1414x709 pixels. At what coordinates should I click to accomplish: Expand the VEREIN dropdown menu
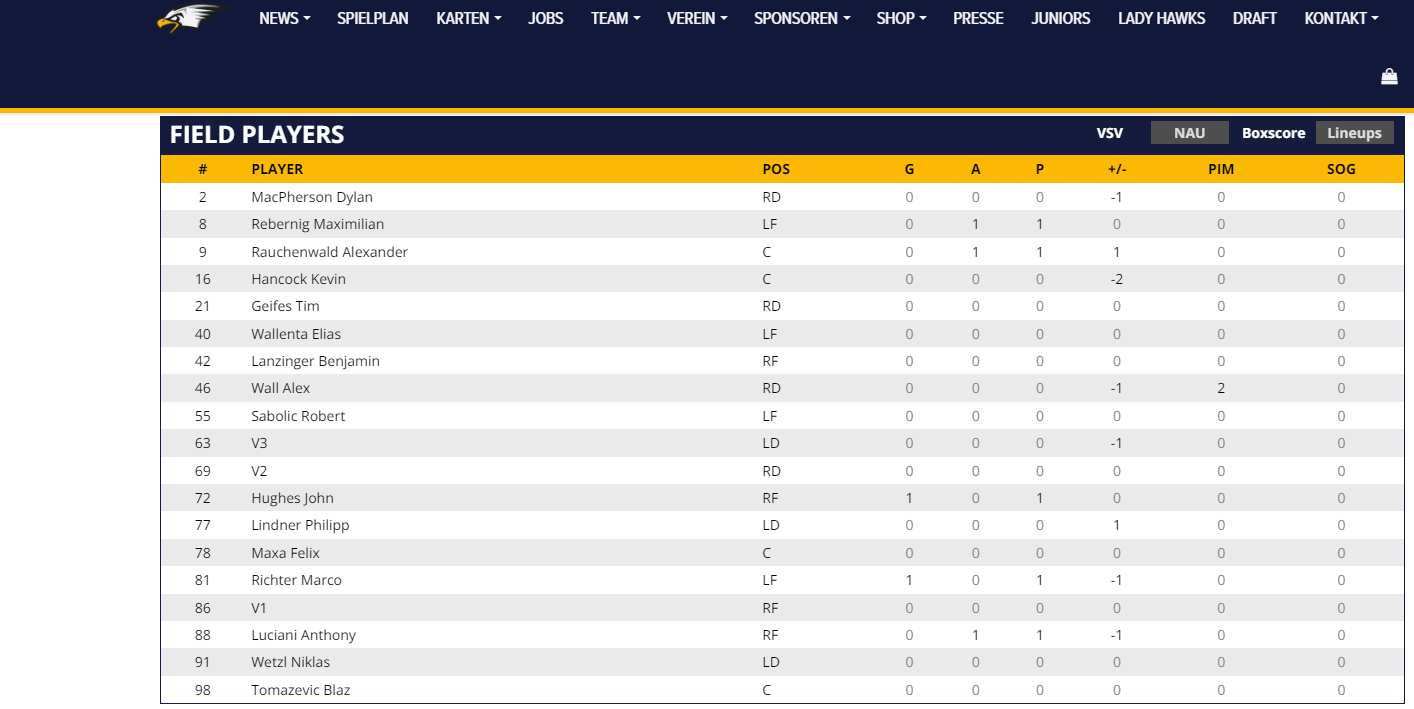pyautogui.click(x=697, y=18)
